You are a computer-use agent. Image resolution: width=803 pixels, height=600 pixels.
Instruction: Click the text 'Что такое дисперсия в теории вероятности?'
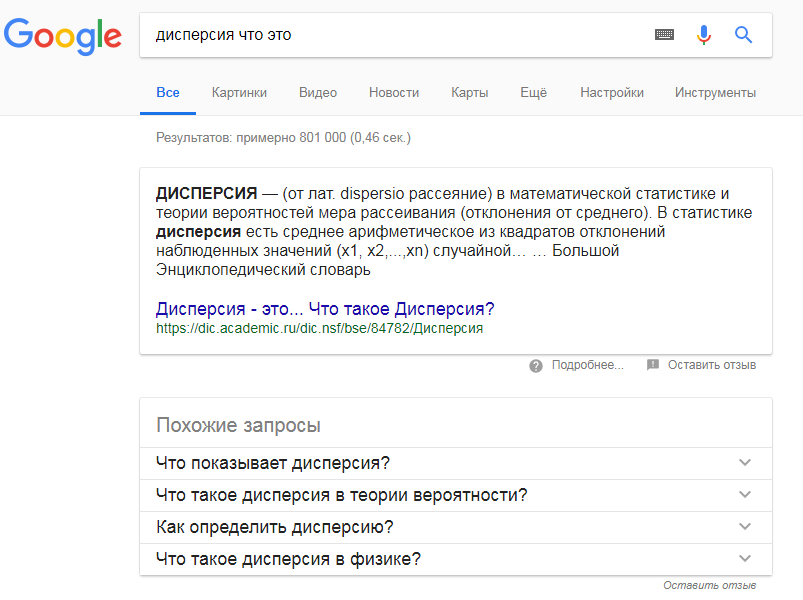(x=342, y=495)
